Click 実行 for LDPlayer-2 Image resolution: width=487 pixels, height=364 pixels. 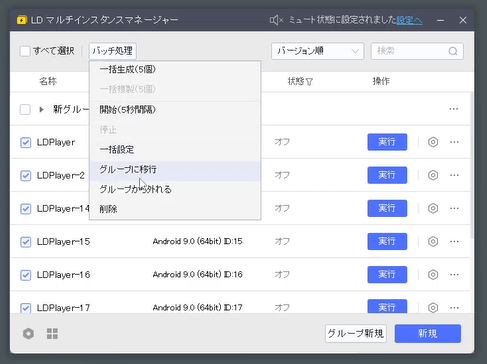click(x=387, y=175)
